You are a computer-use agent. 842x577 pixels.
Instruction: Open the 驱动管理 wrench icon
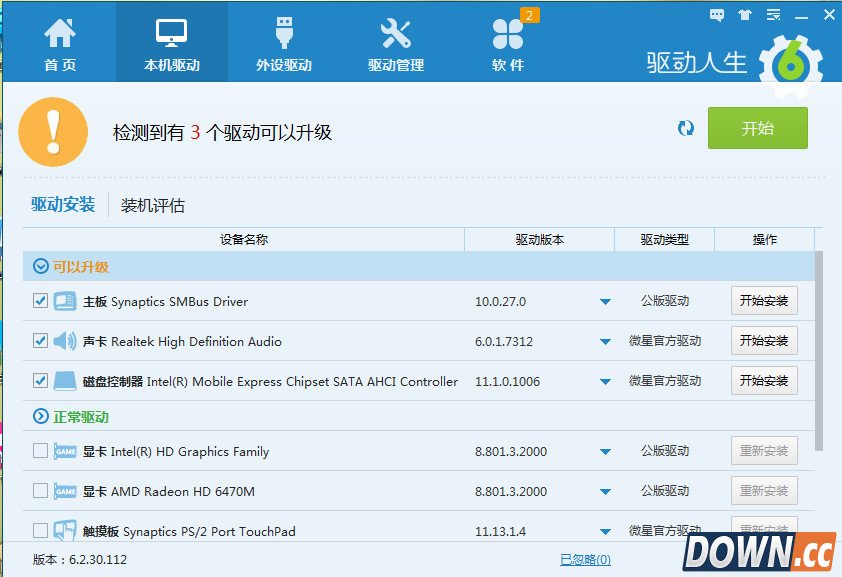coord(396,40)
